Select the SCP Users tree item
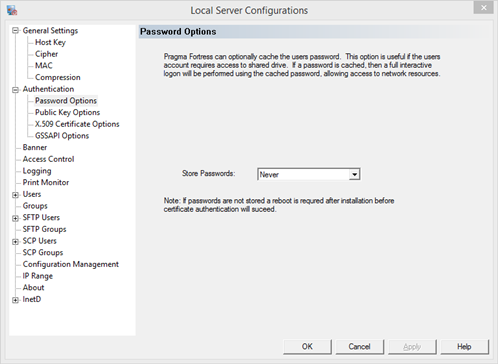The image size is (498, 364). tap(39, 241)
